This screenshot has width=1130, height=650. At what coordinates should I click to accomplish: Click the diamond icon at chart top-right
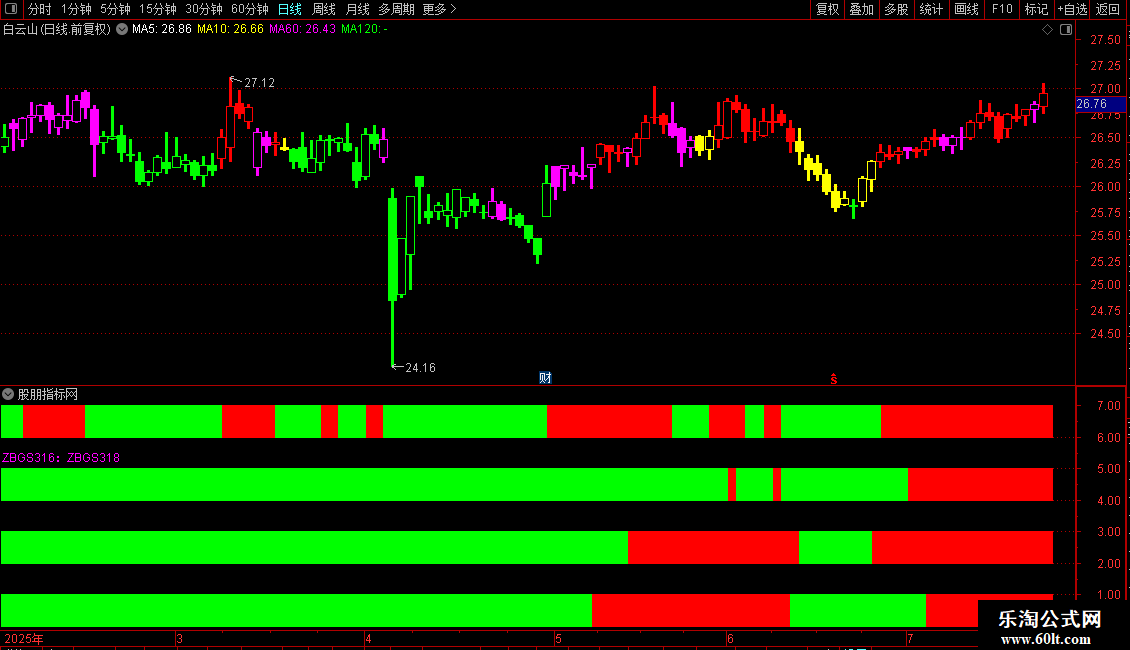(1047, 30)
